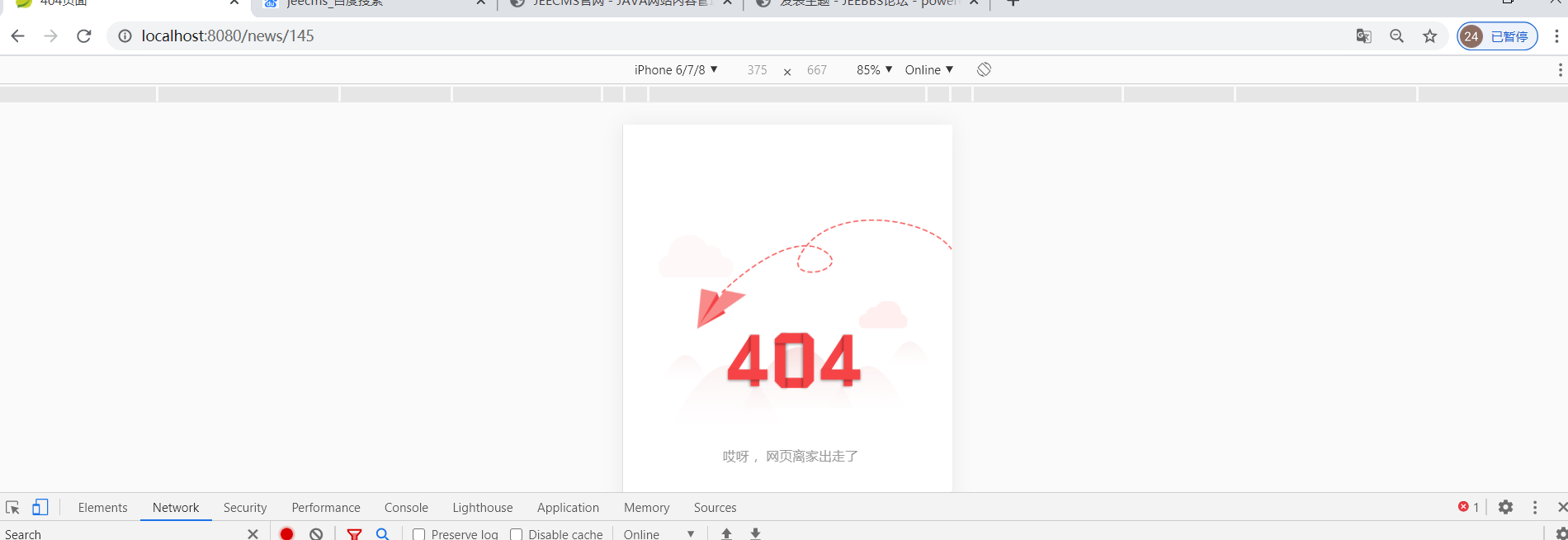
Task: Open DevTools customize three-dot menu
Action: tap(1535, 508)
